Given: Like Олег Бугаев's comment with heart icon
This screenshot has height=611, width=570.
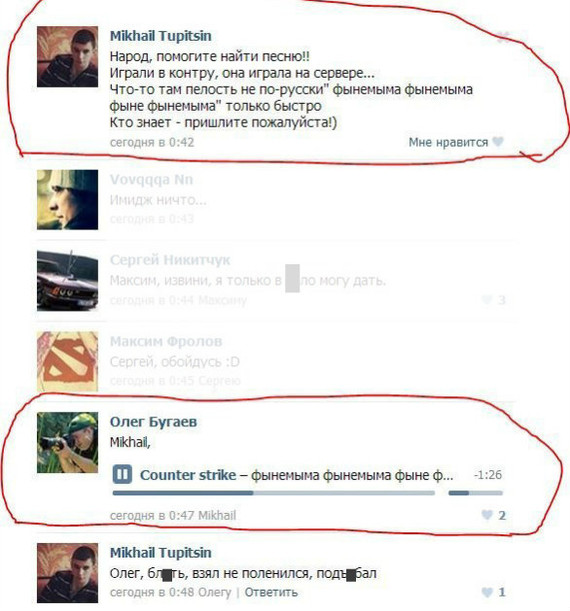Looking at the screenshot, I should click(487, 515).
